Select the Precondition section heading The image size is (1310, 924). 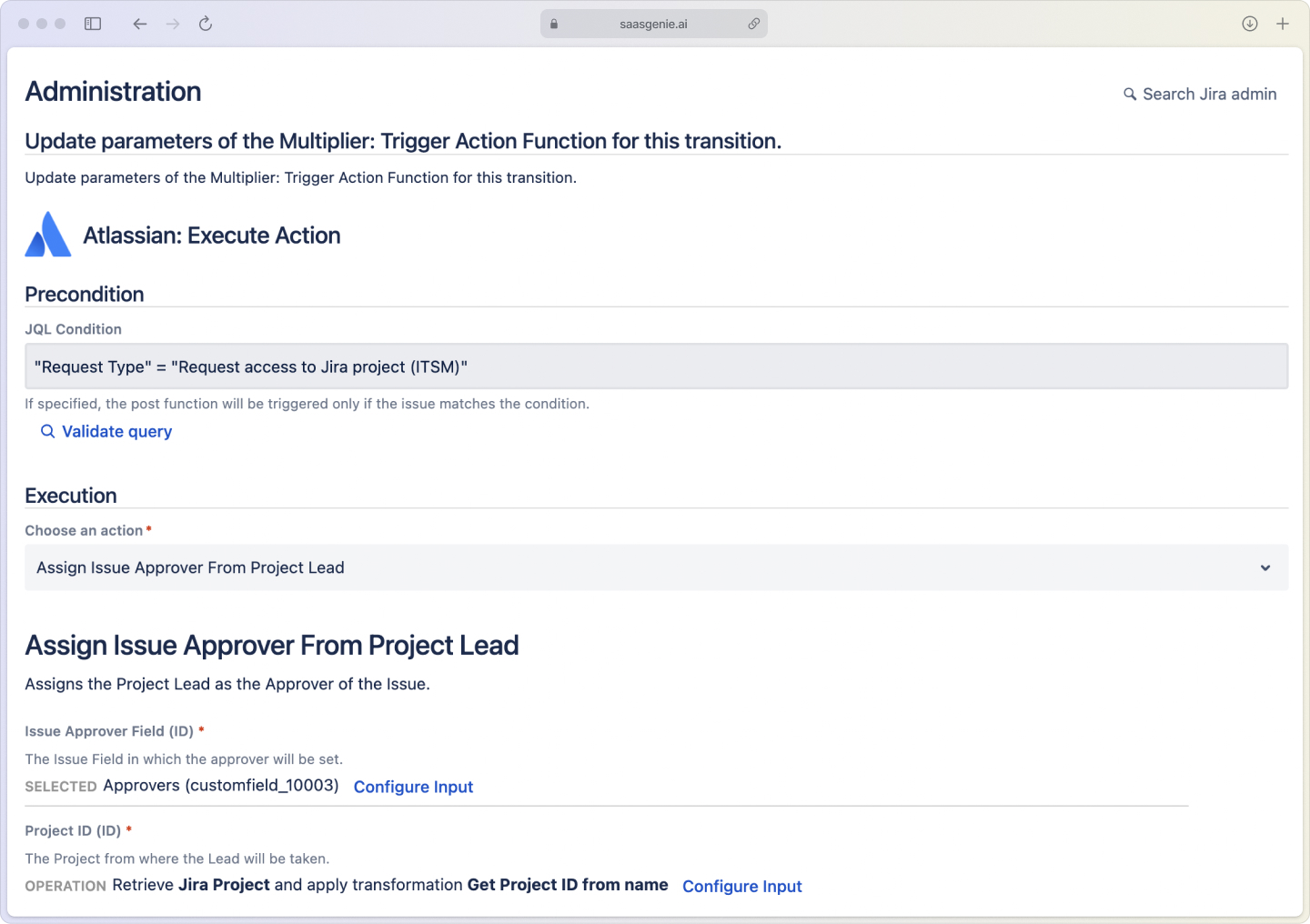point(85,294)
